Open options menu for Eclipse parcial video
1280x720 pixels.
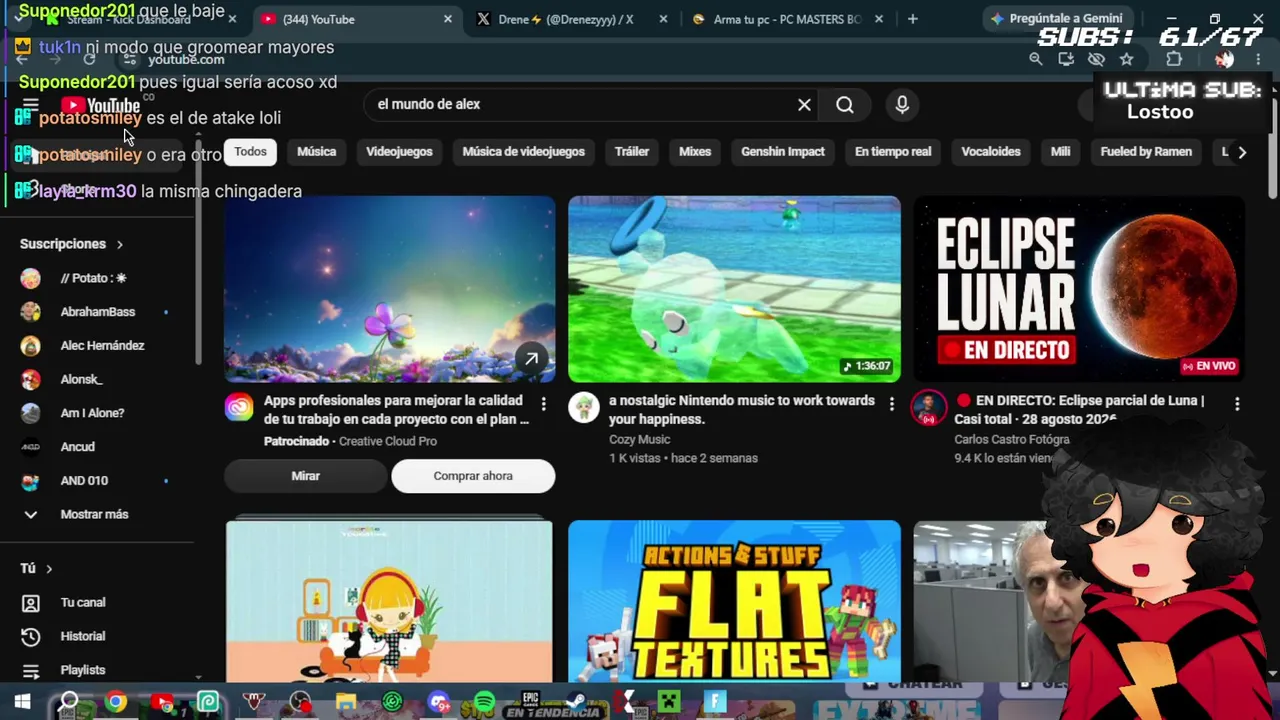[1237, 403]
